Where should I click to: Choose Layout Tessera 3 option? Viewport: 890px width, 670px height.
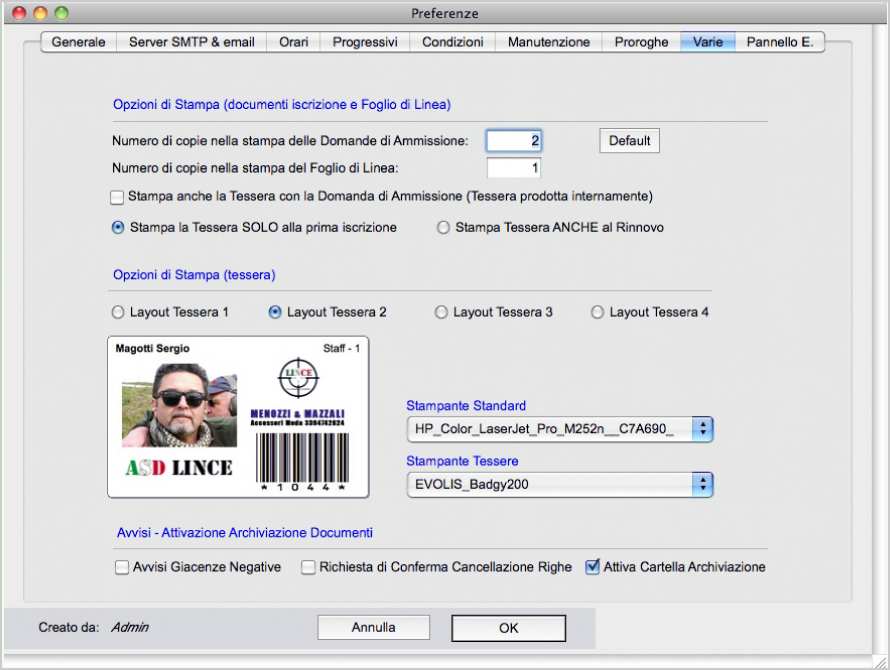coord(441,312)
